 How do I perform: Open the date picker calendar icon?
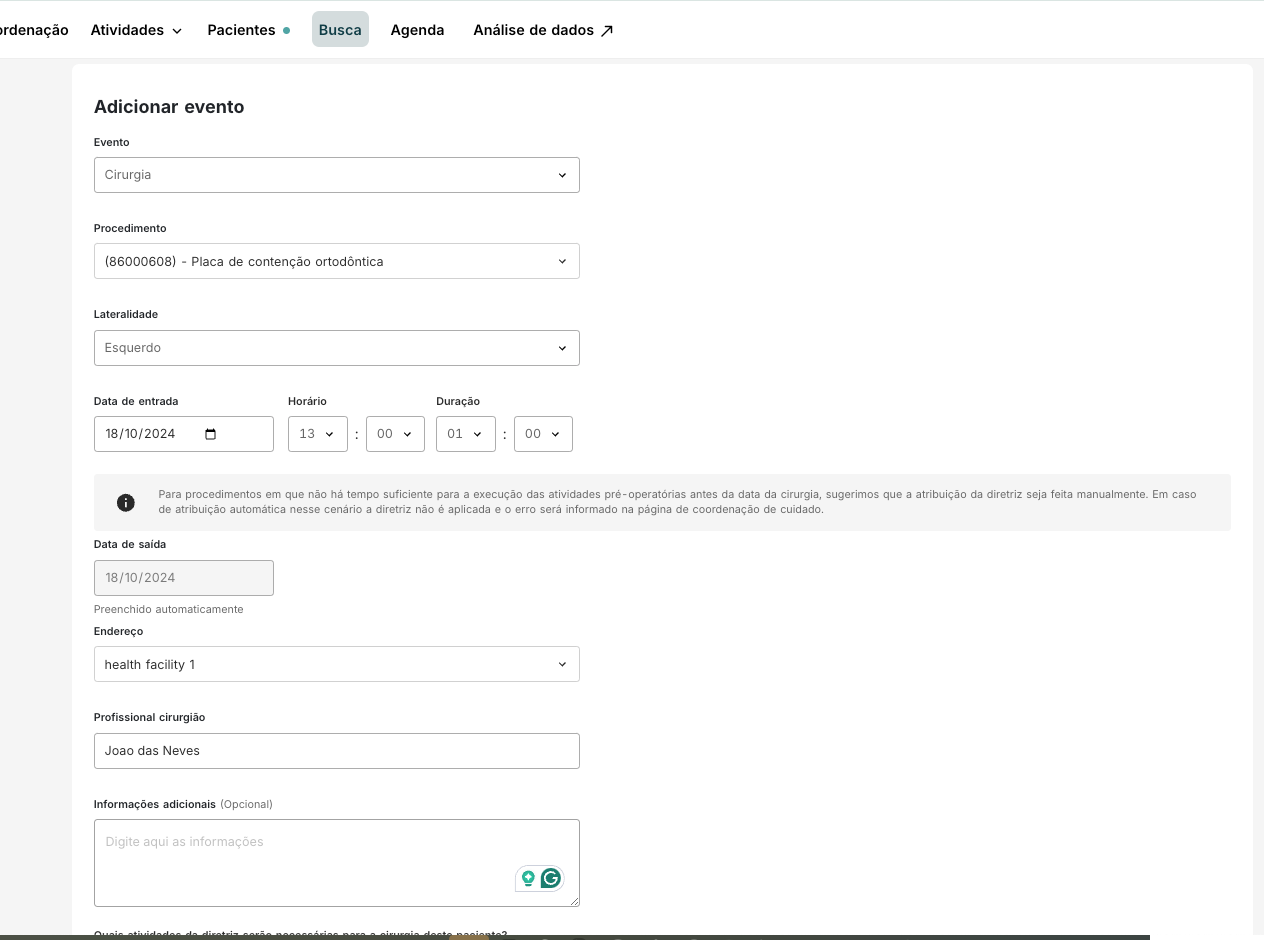coord(211,433)
